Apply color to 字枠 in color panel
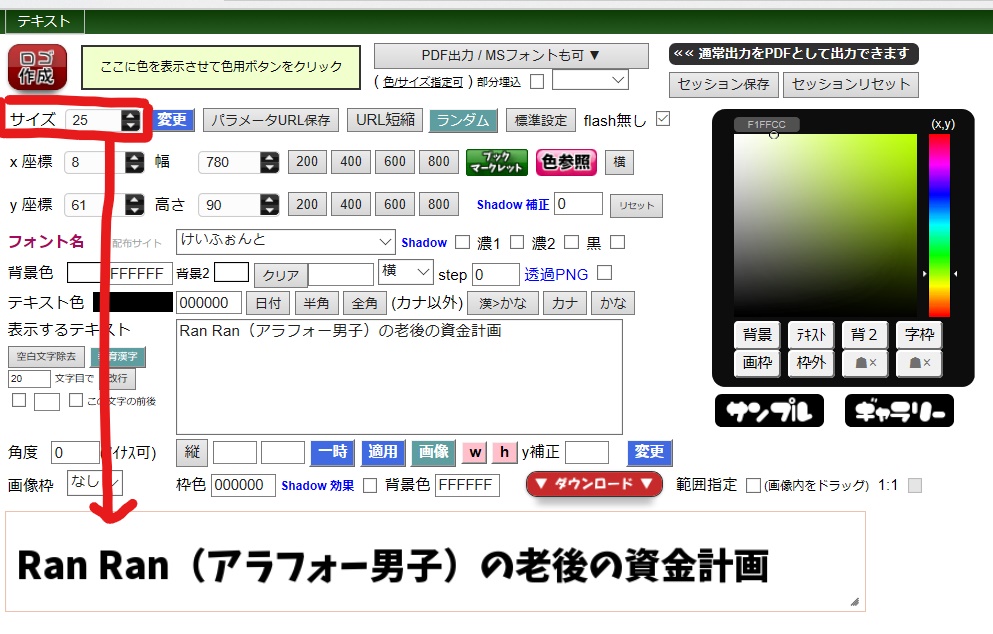 (919, 334)
